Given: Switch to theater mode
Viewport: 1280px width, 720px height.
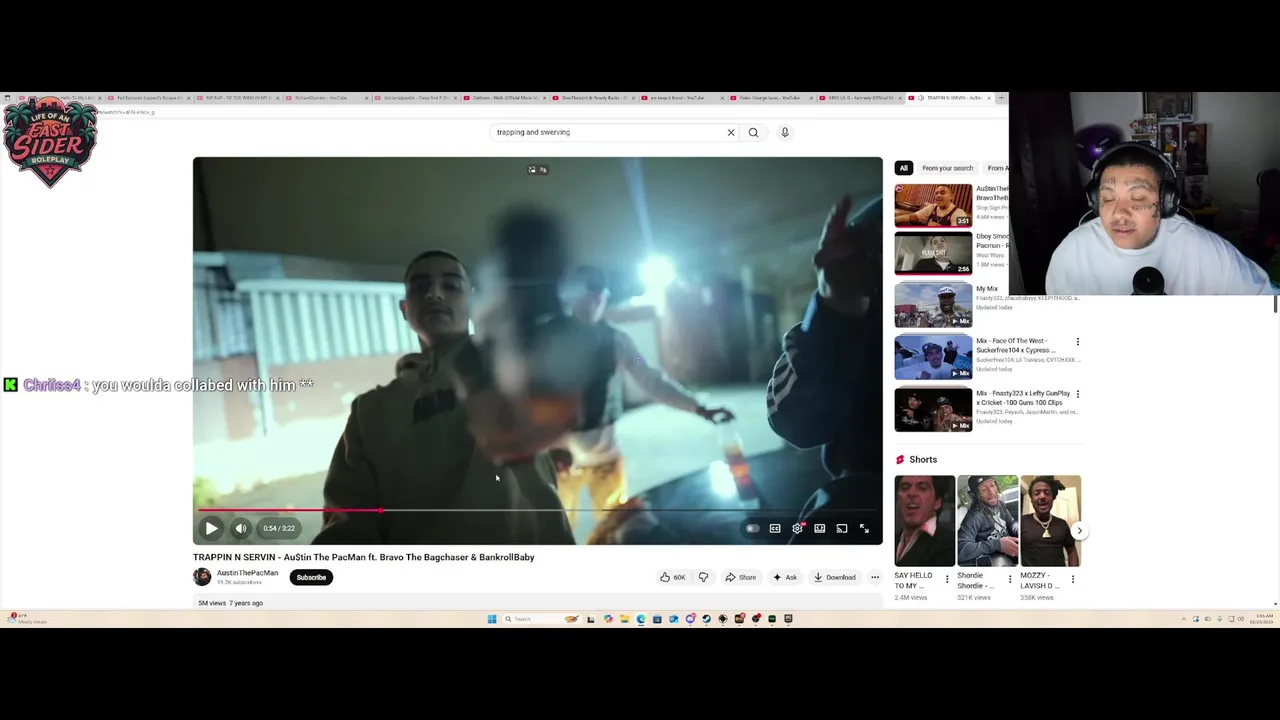Looking at the screenshot, I should (x=819, y=528).
